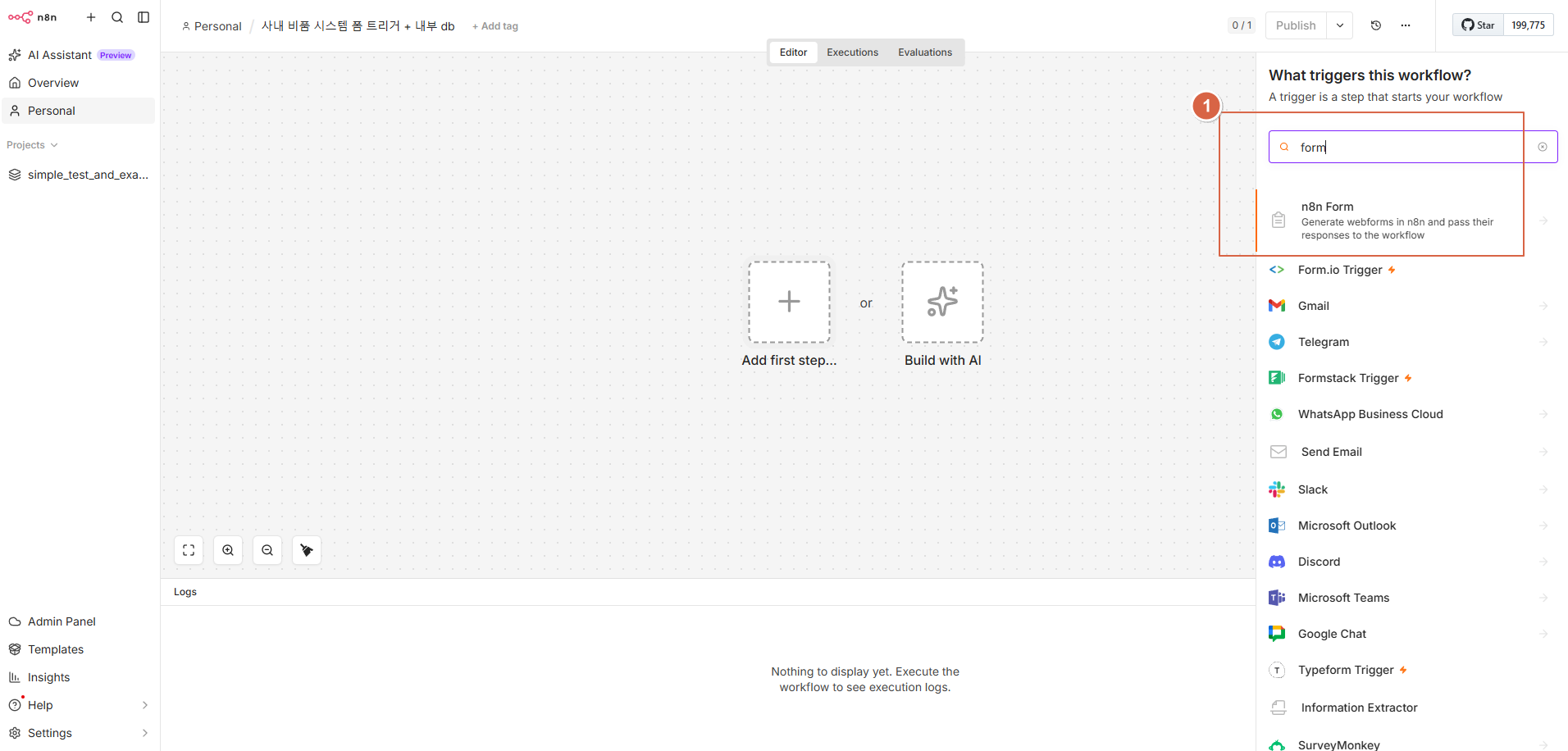Choose the Formstack Trigger node
Viewport: 1568px width, 751px height.
tap(1408, 378)
